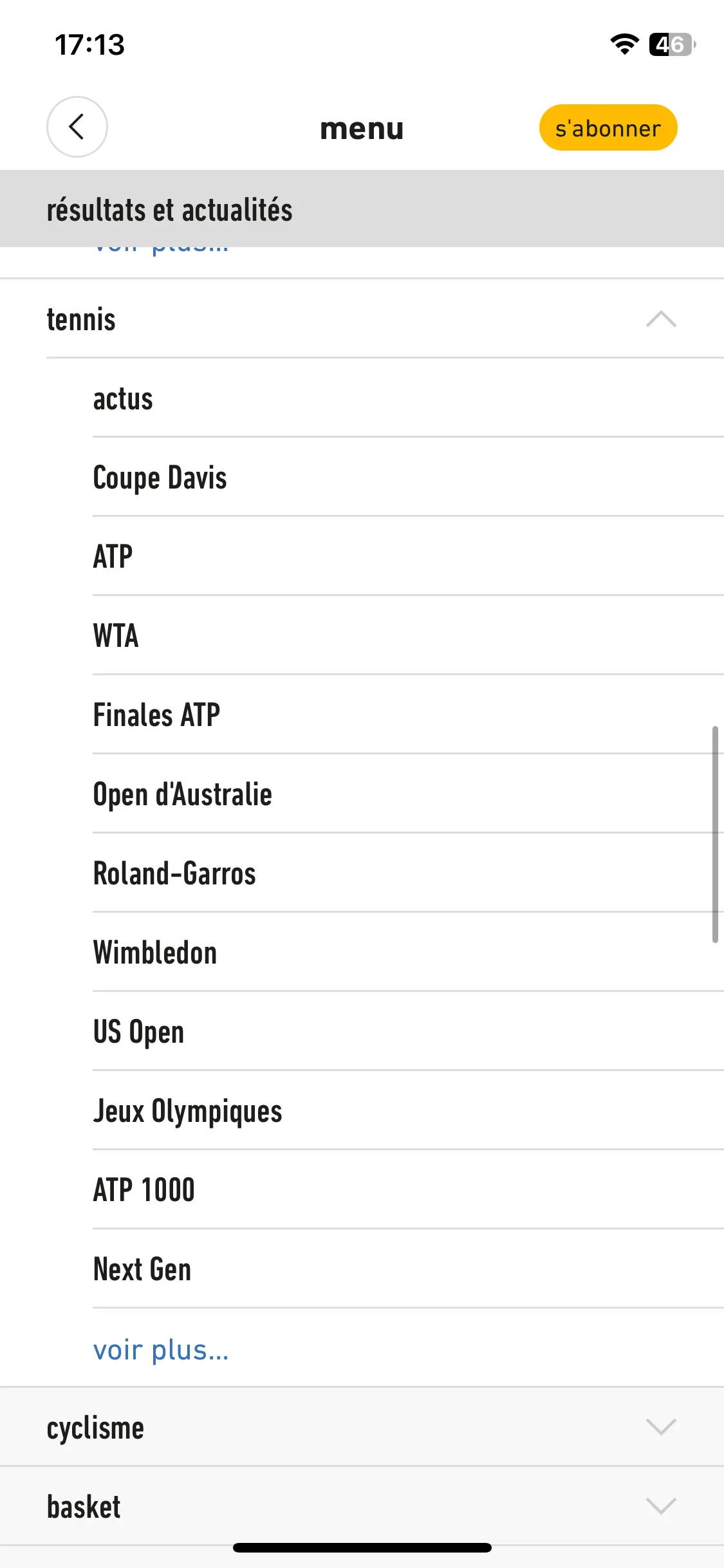Image resolution: width=724 pixels, height=1568 pixels.
Task: Click the vertical scrollbar indicator
Action: click(x=714, y=834)
